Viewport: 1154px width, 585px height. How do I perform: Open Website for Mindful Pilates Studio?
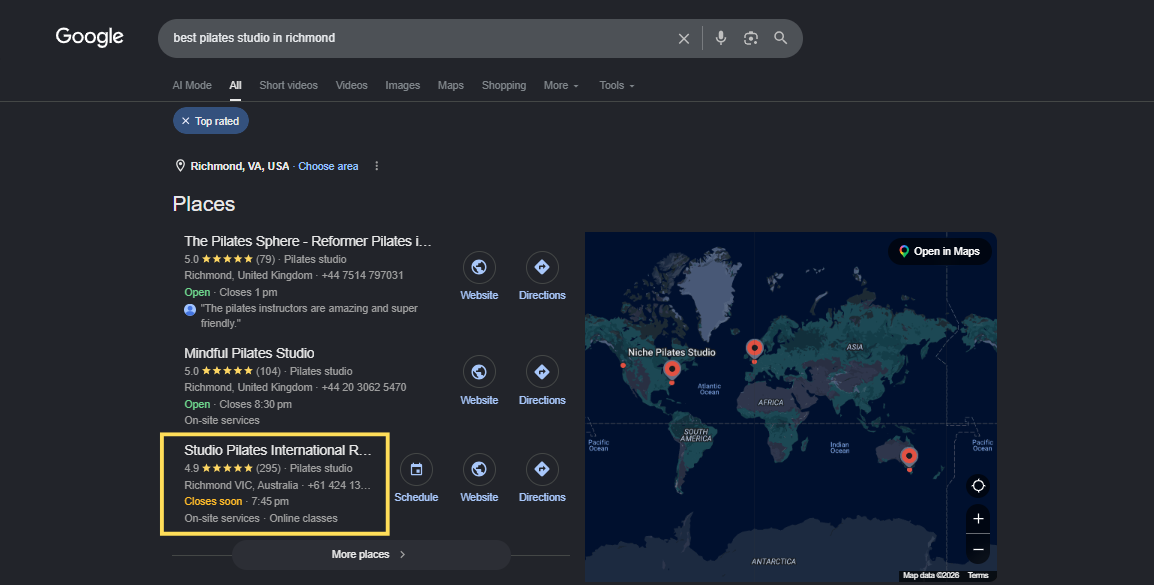click(479, 381)
